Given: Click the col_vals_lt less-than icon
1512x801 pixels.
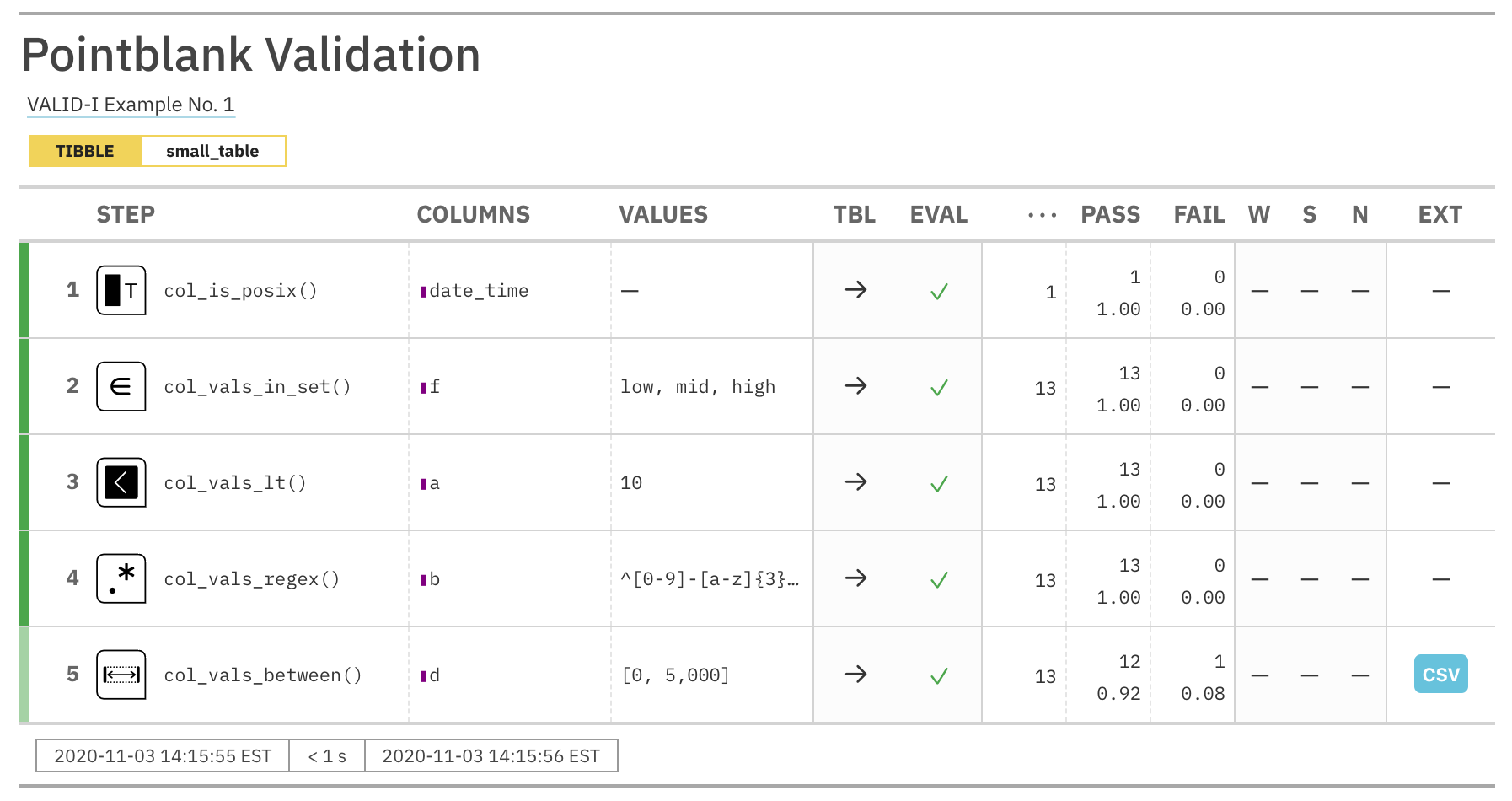Looking at the screenshot, I should click(x=121, y=482).
